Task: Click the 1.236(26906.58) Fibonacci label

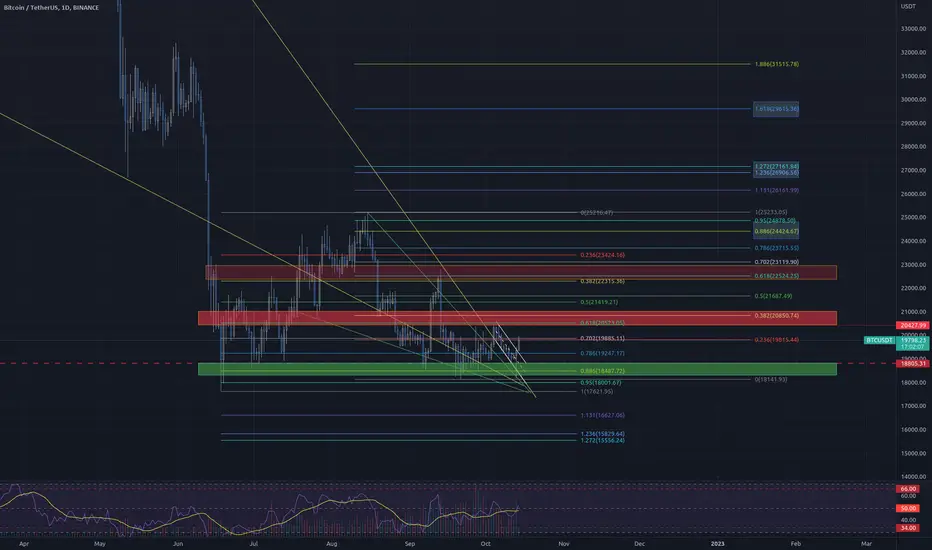Action: [776, 172]
